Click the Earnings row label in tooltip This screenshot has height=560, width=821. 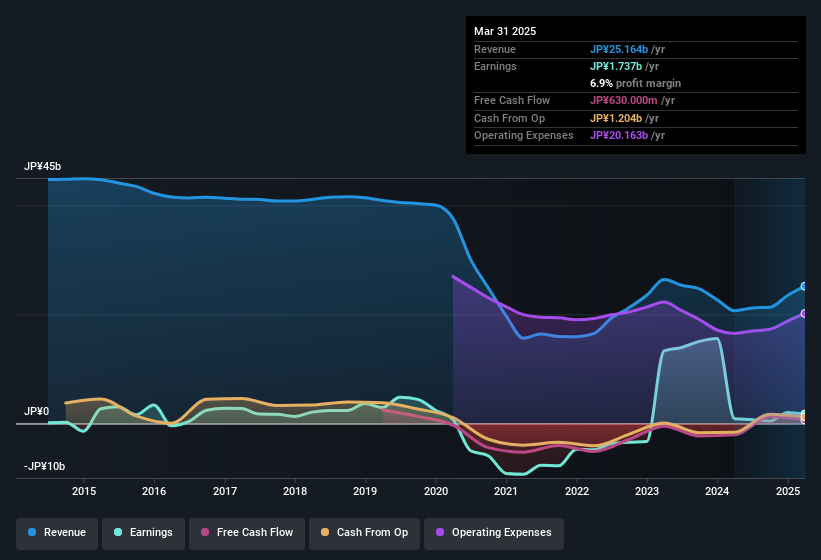tap(495, 66)
